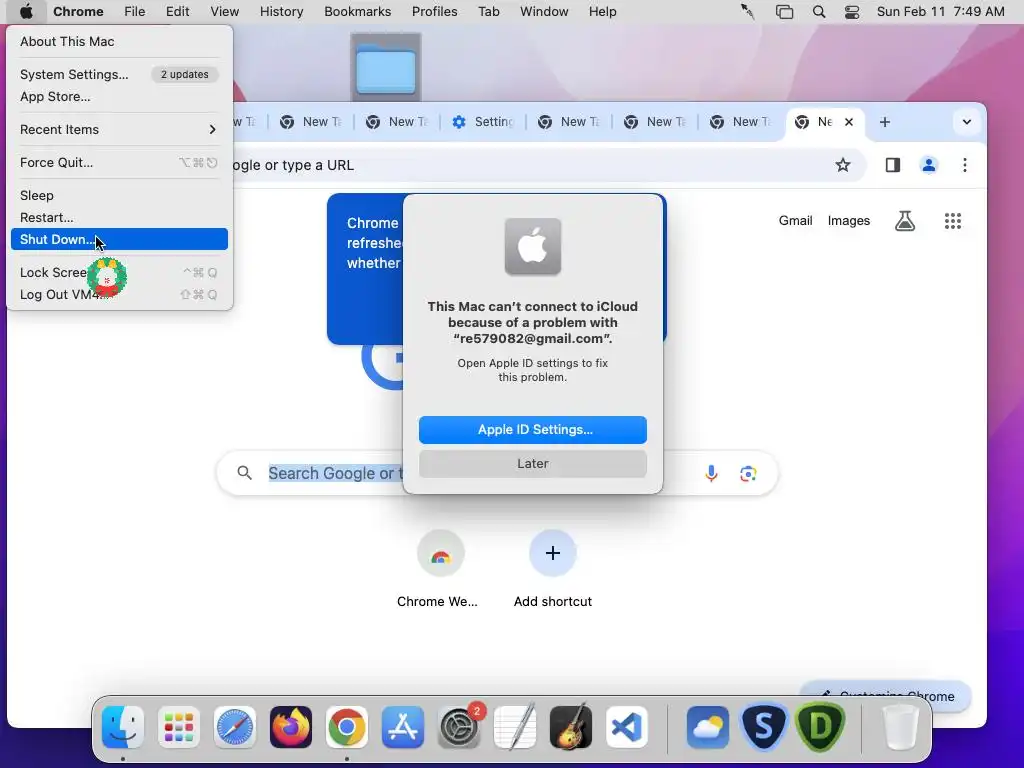1024x768 pixels.
Task: Open Google Lens image search icon
Action: tap(748, 473)
